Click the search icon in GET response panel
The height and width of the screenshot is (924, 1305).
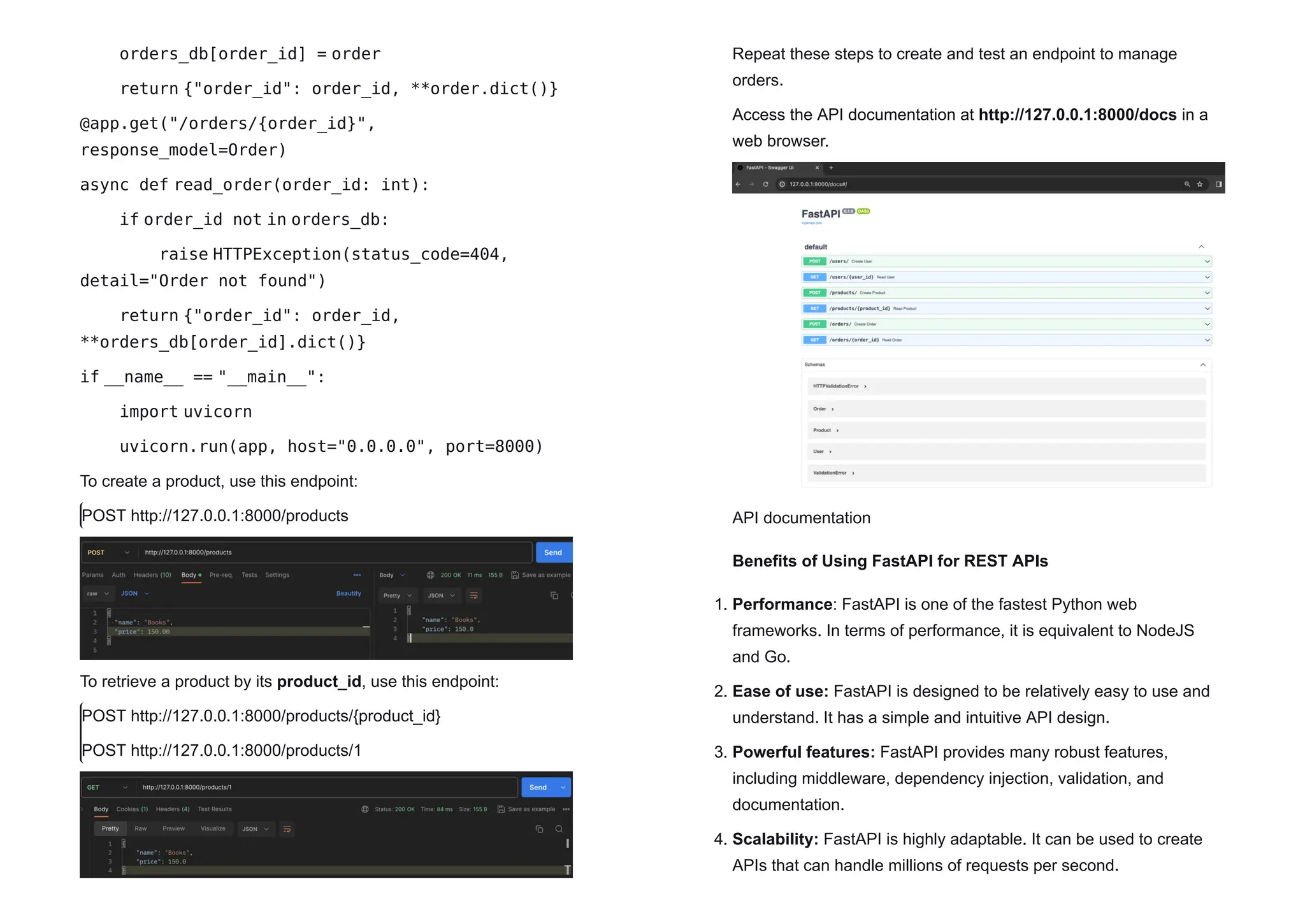click(x=559, y=829)
